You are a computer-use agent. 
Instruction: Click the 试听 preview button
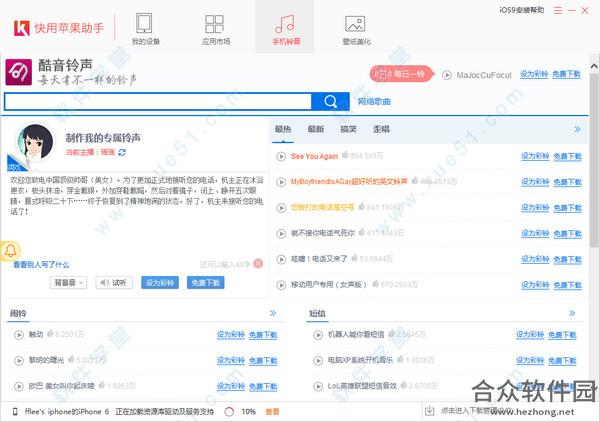point(114,283)
